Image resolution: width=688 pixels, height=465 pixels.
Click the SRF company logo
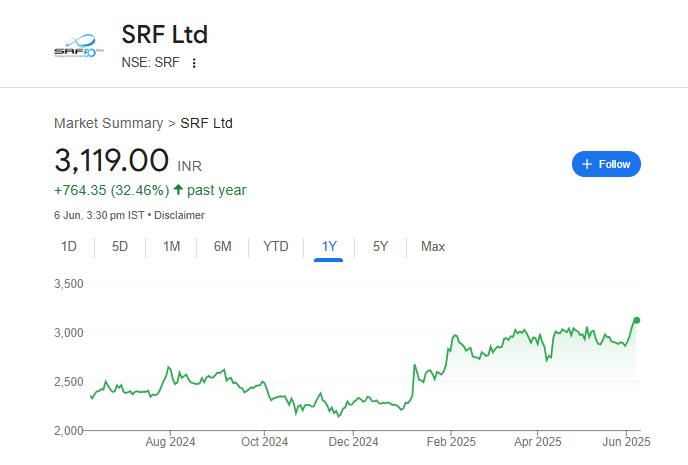click(x=79, y=46)
